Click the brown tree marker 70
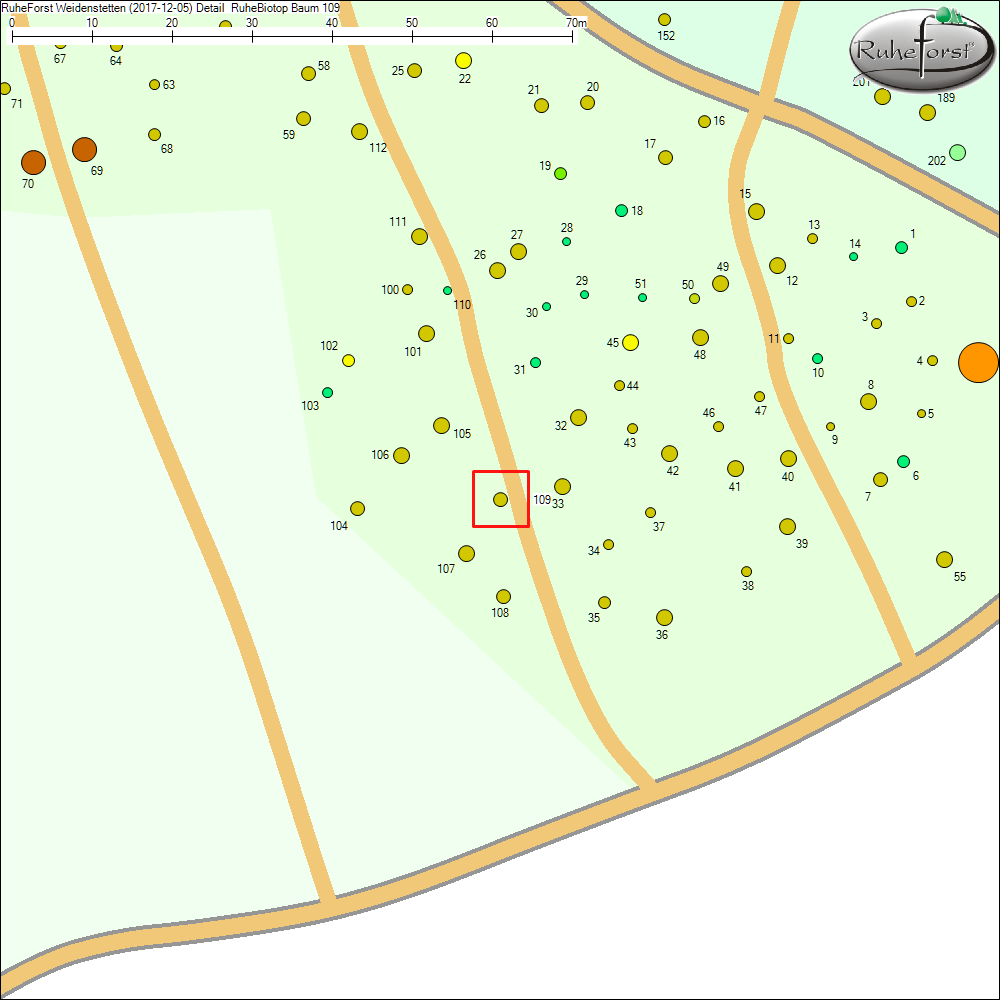Viewport: 1000px width, 1000px height. click(x=33, y=162)
